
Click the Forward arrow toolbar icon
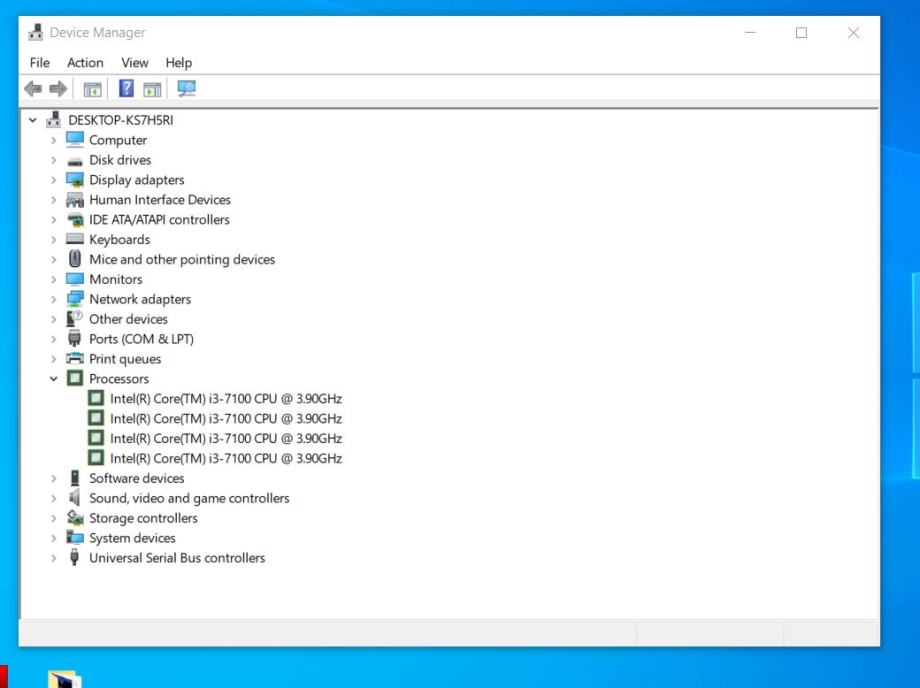(58, 89)
